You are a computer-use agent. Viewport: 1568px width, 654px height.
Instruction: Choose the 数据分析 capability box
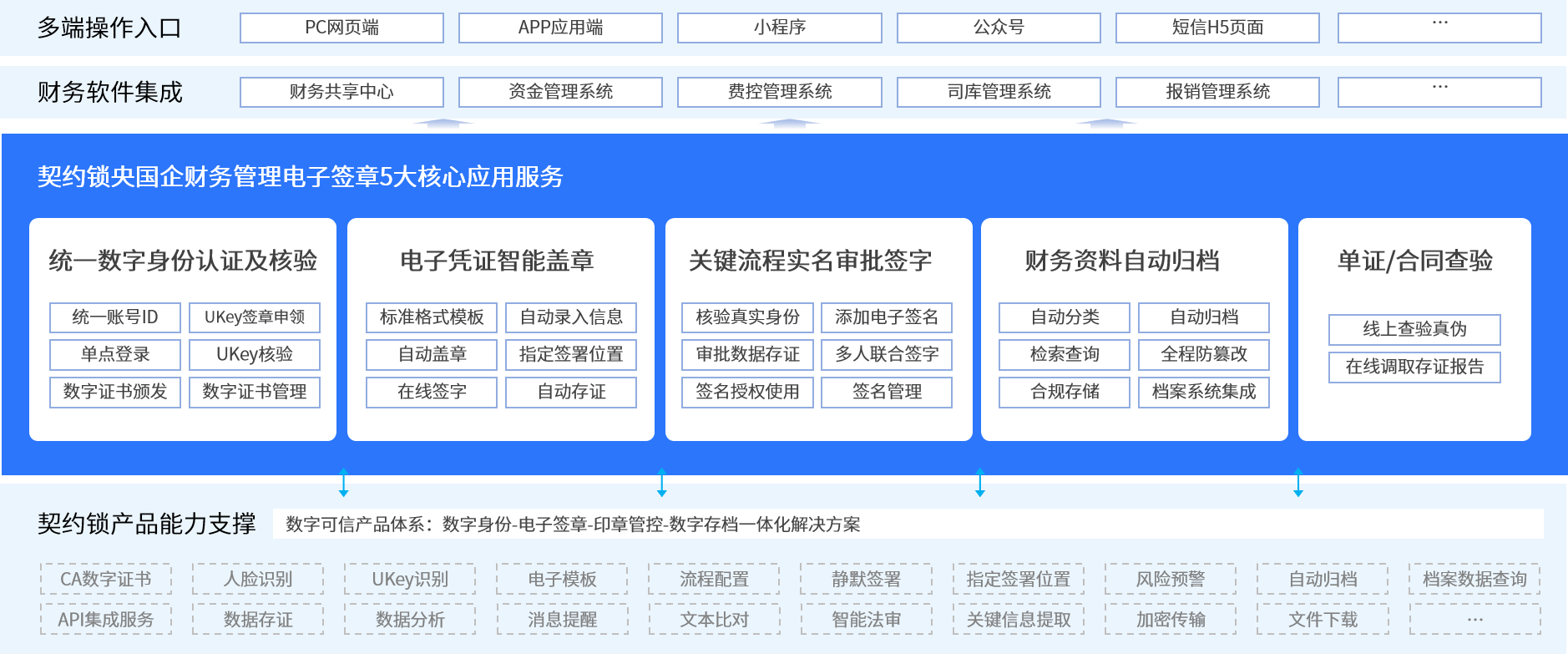[x=410, y=620]
